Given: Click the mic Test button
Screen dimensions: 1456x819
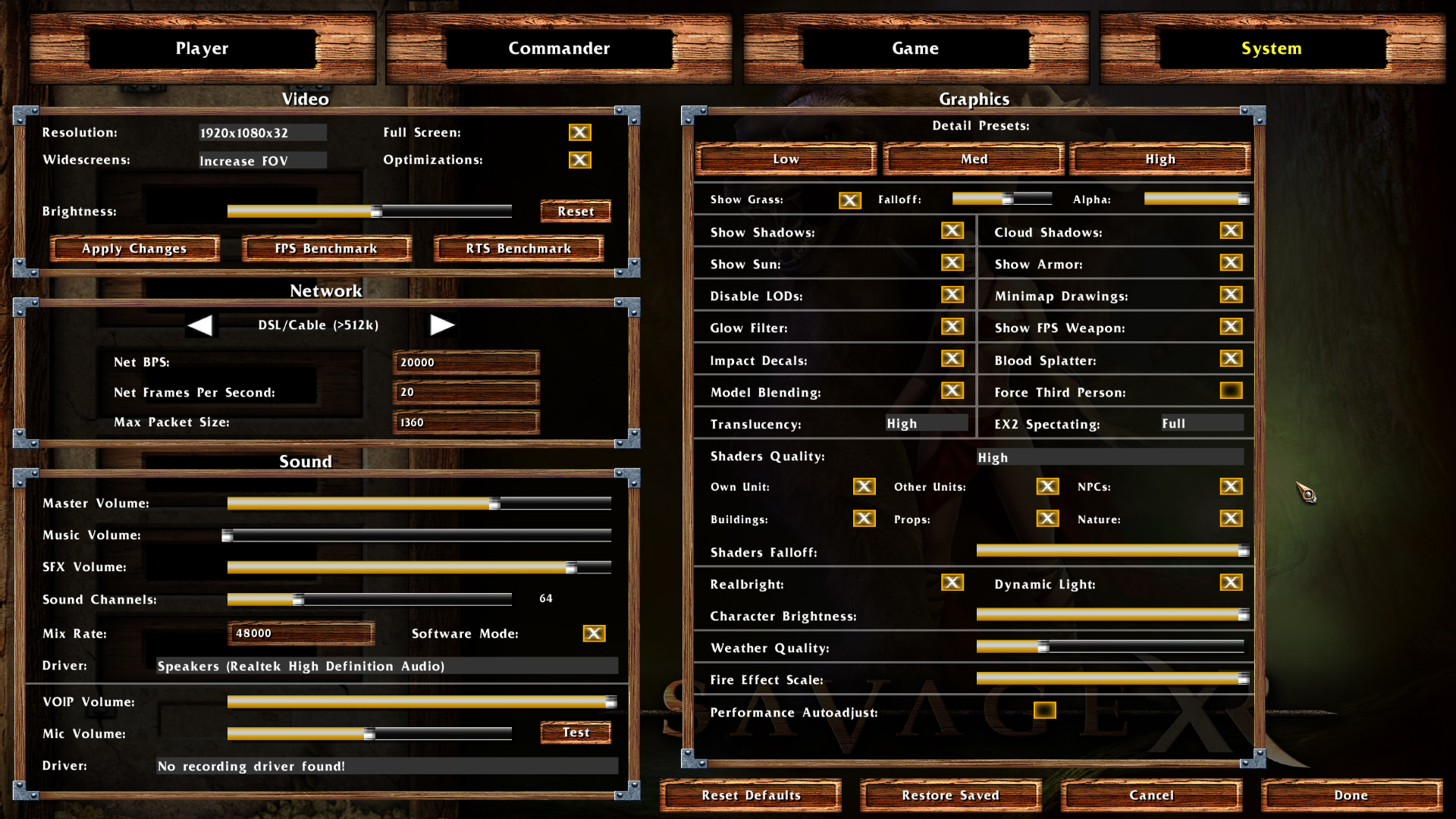Looking at the screenshot, I should 576,733.
